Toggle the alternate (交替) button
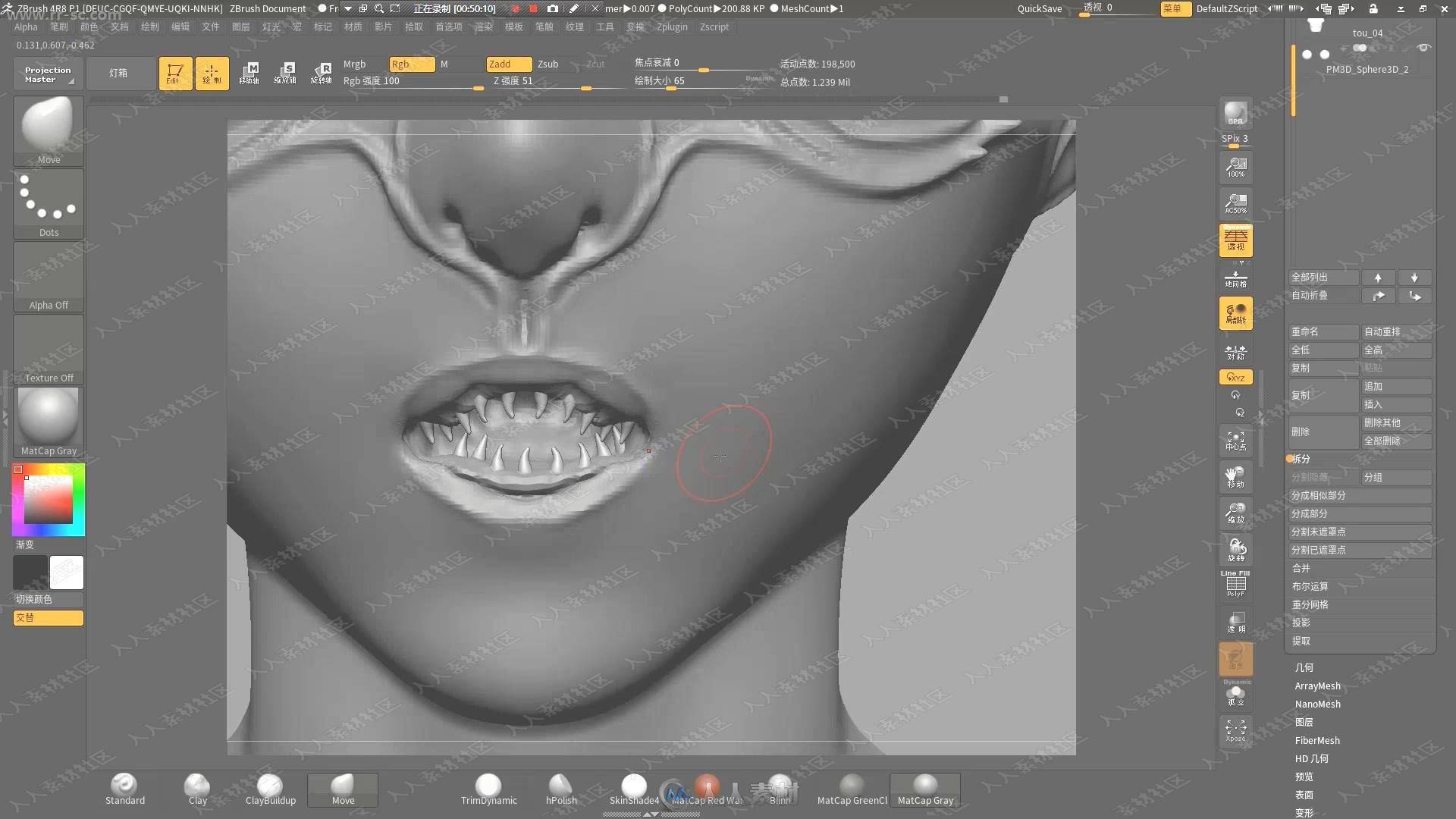1456x819 pixels. pyautogui.click(x=49, y=617)
